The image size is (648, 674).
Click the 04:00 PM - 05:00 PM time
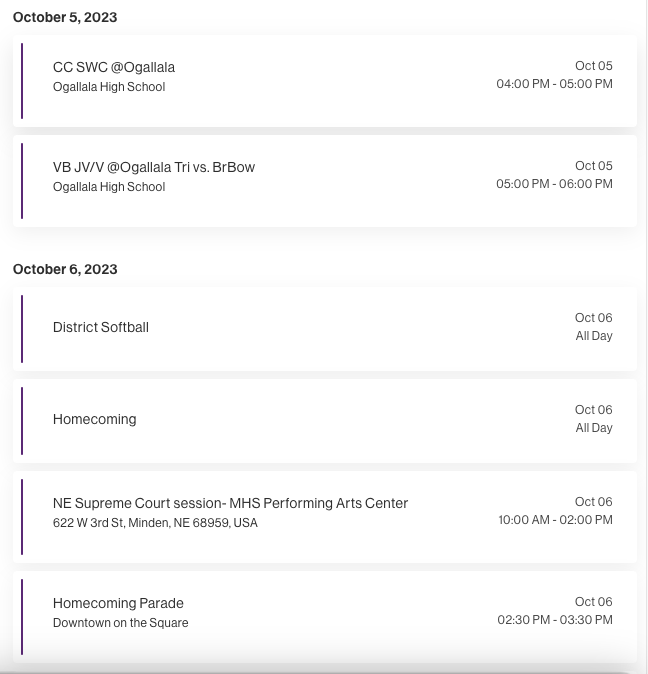click(x=554, y=84)
